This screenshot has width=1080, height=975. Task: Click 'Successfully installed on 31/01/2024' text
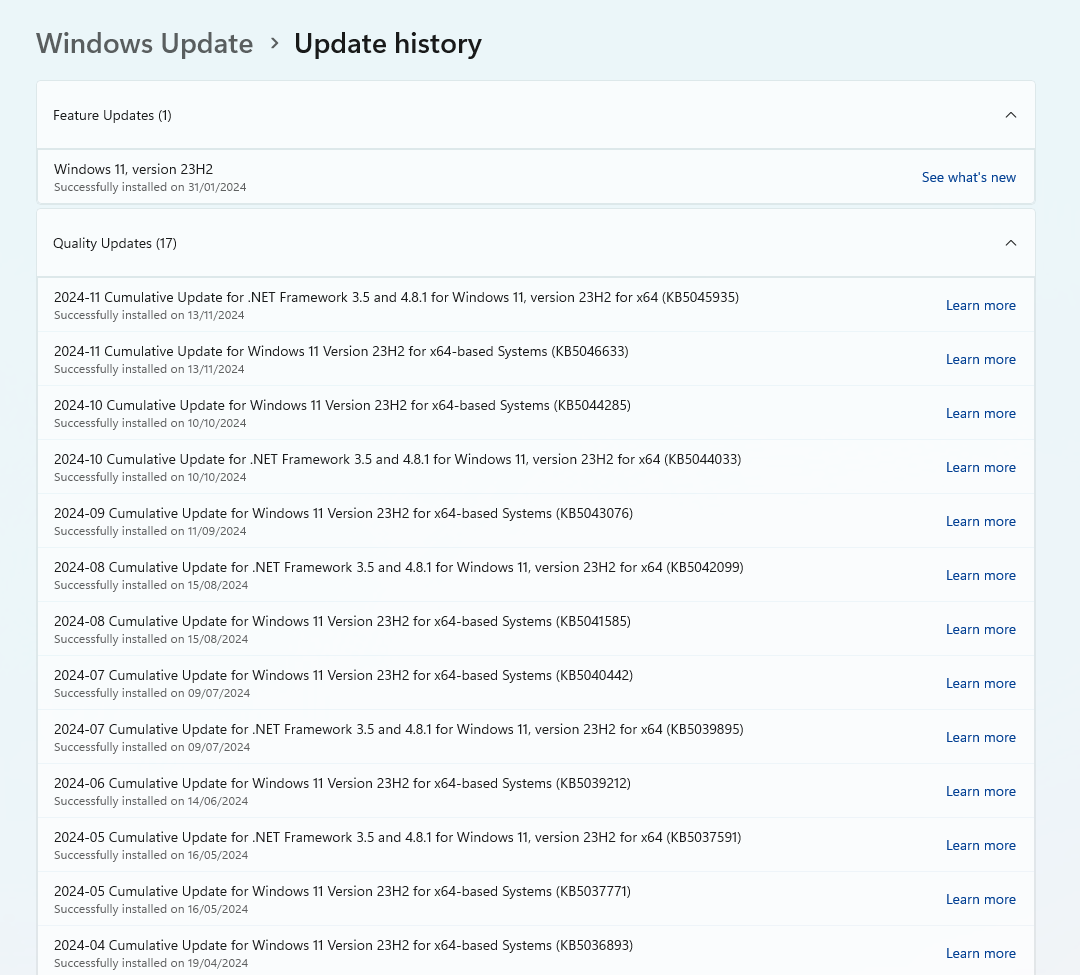pos(150,187)
